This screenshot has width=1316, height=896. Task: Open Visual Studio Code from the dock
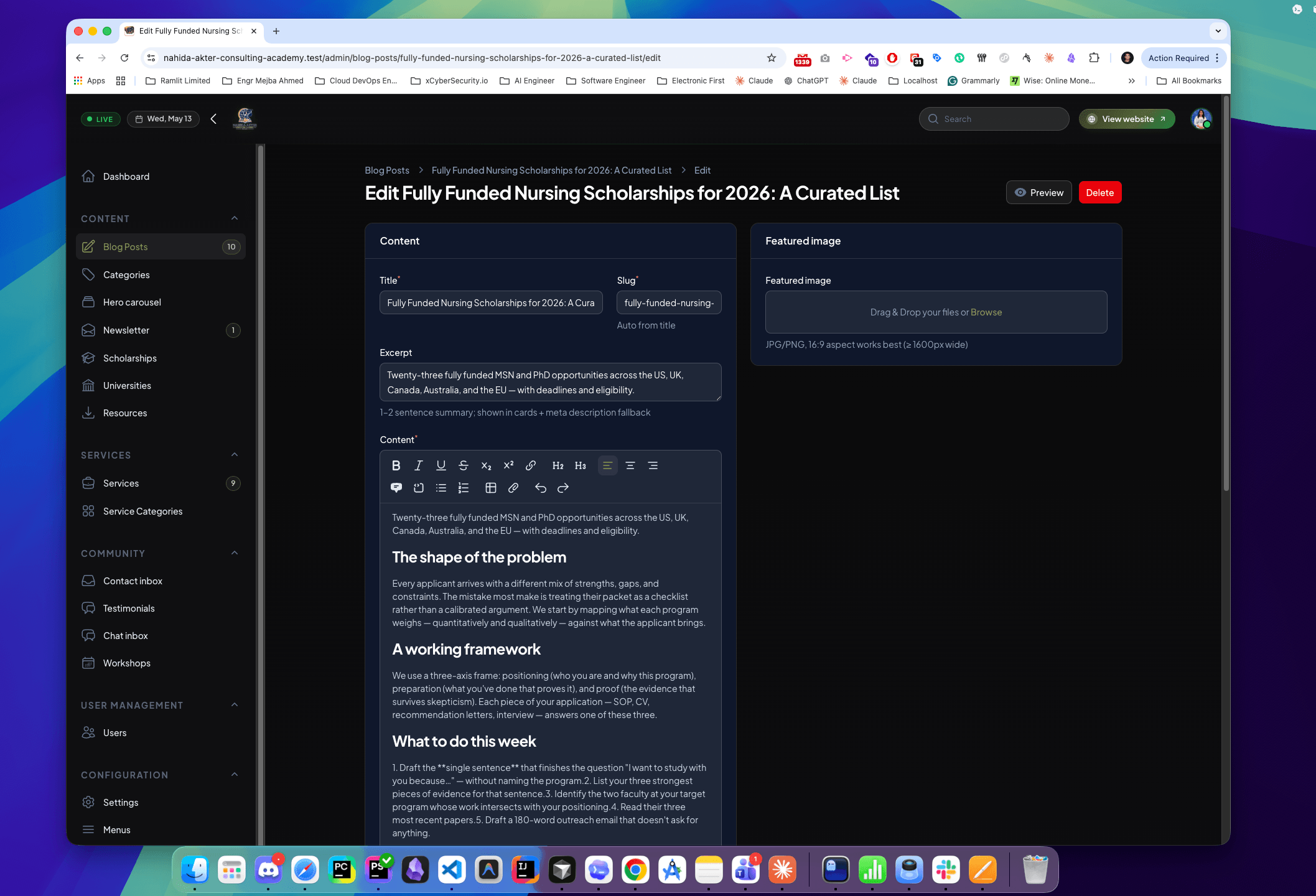[x=452, y=870]
